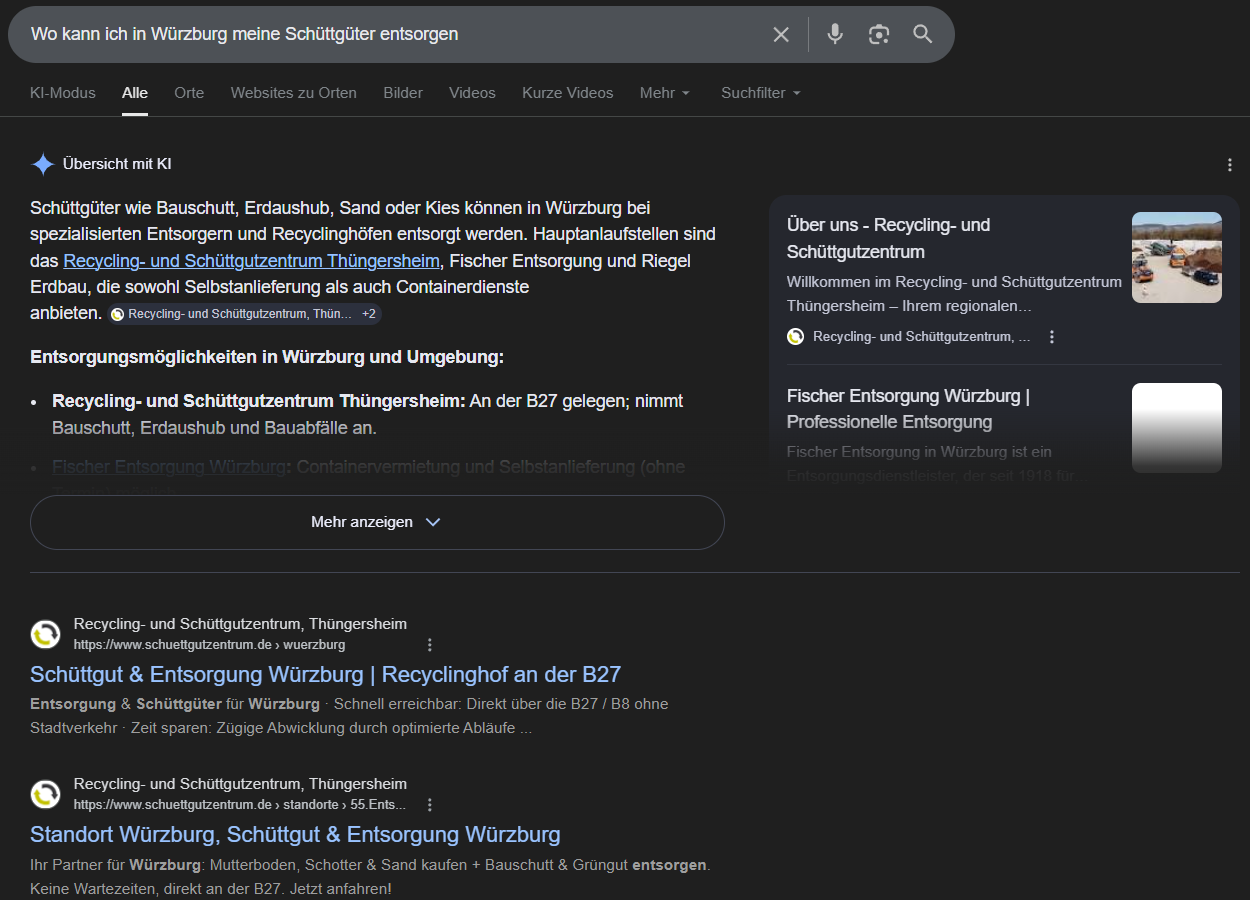Click the thumbnail of the Über uns card

1176,257
